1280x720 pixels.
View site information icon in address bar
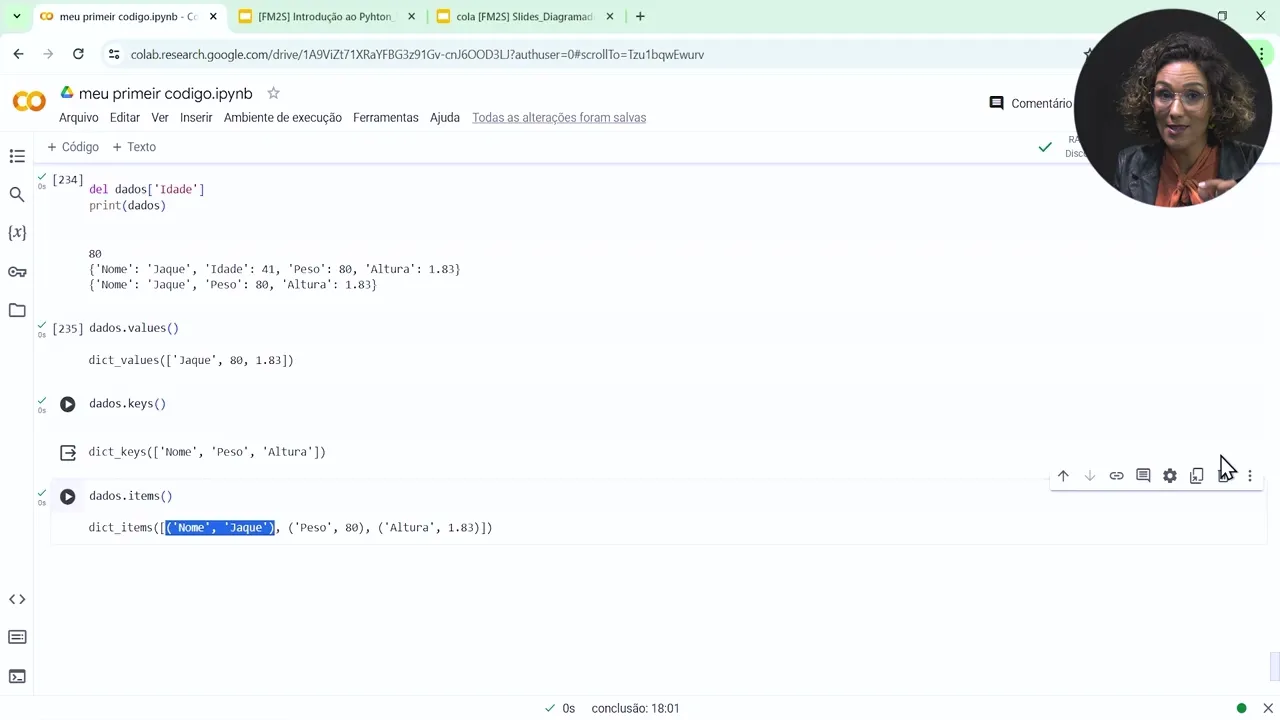[x=114, y=54]
